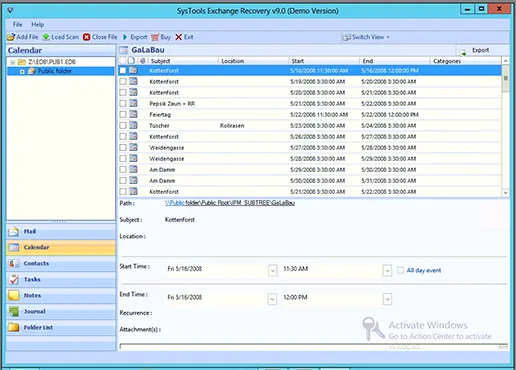Open the File menu
This screenshot has height=370, width=516.
point(17,24)
